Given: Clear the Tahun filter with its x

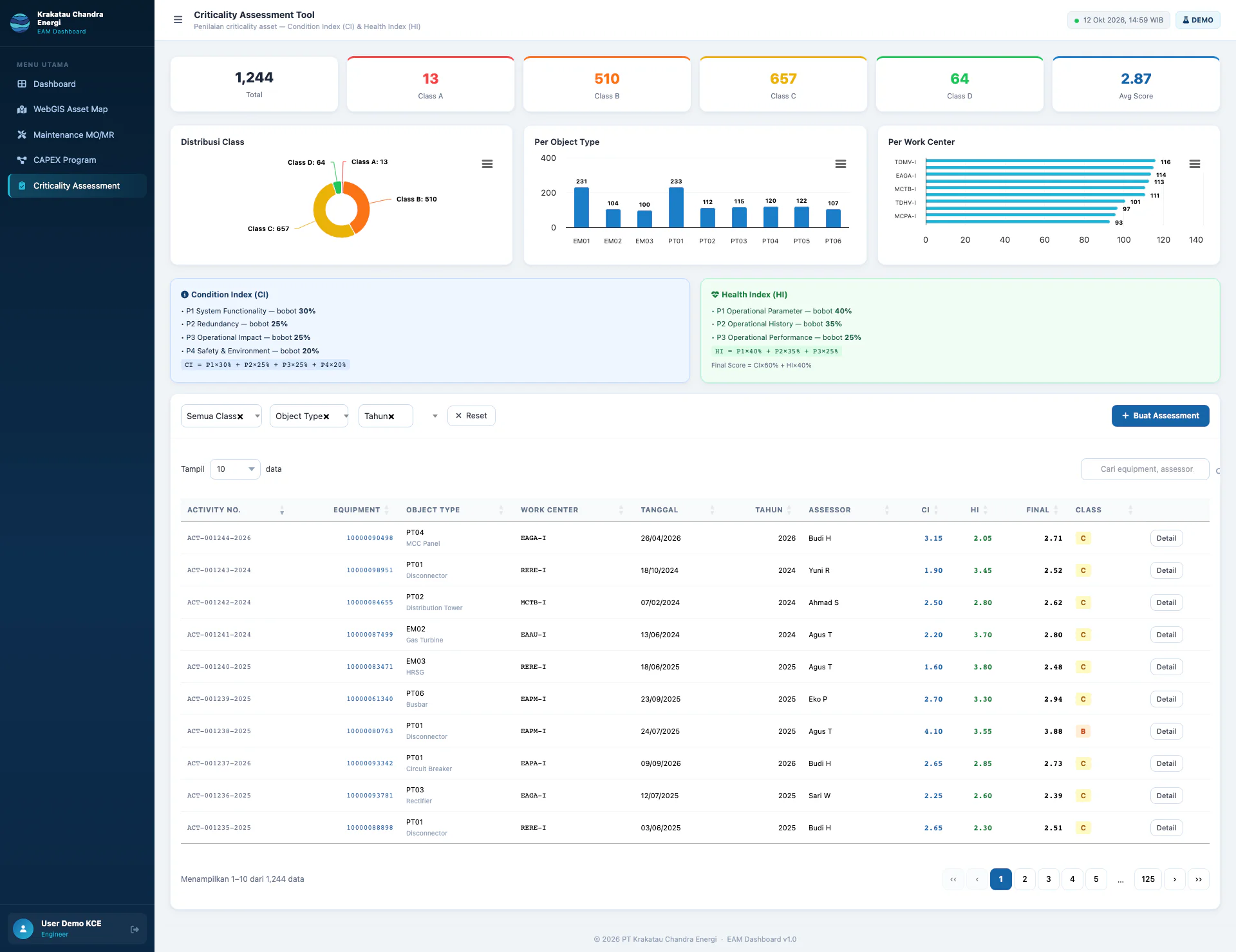Looking at the screenshot, I should (x=391, y=416).
